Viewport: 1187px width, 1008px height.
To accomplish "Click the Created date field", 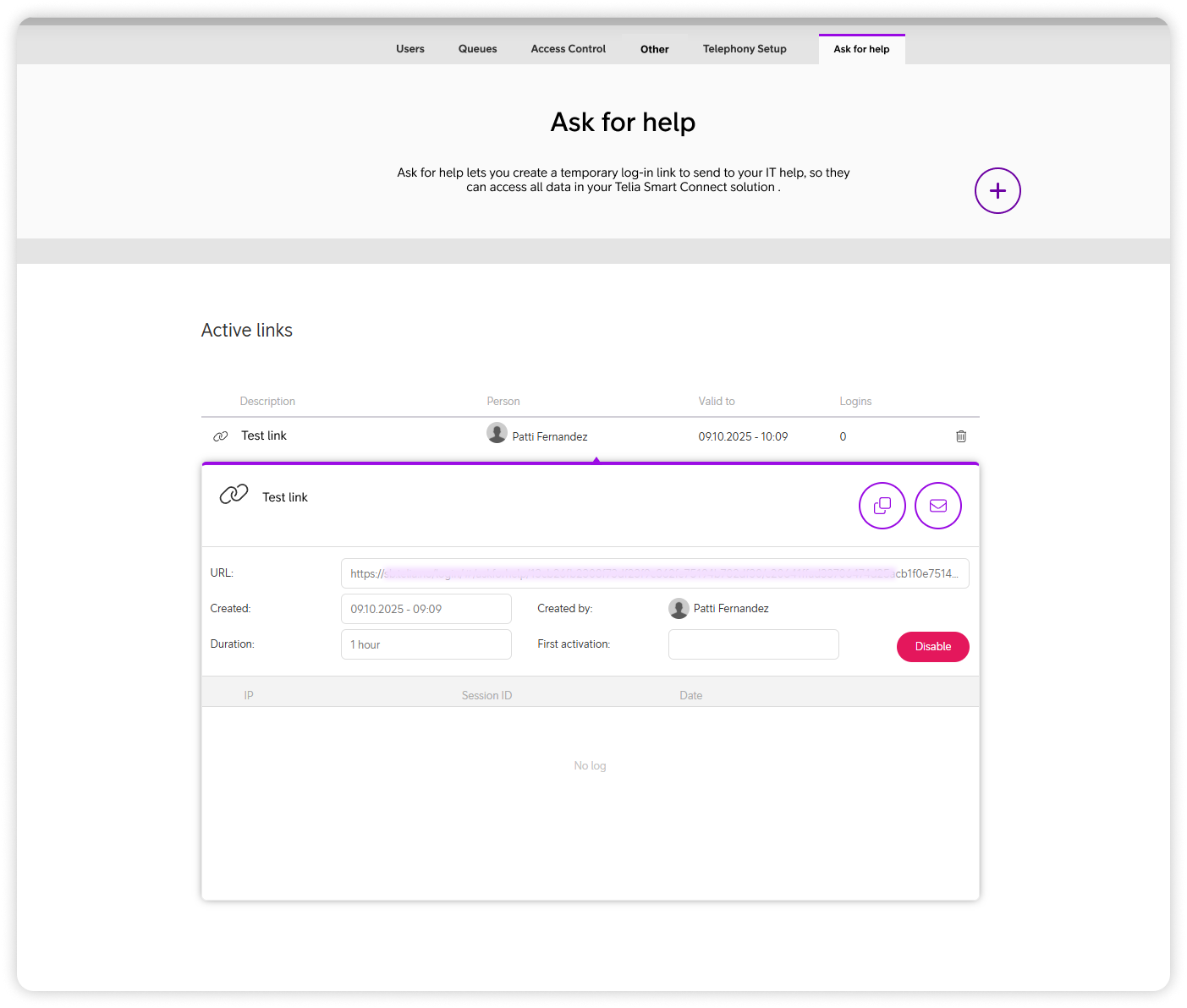I will pos(426,609).
